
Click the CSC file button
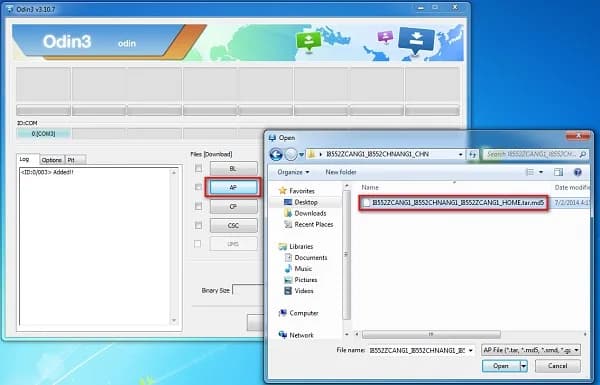[x=233, y=226]
